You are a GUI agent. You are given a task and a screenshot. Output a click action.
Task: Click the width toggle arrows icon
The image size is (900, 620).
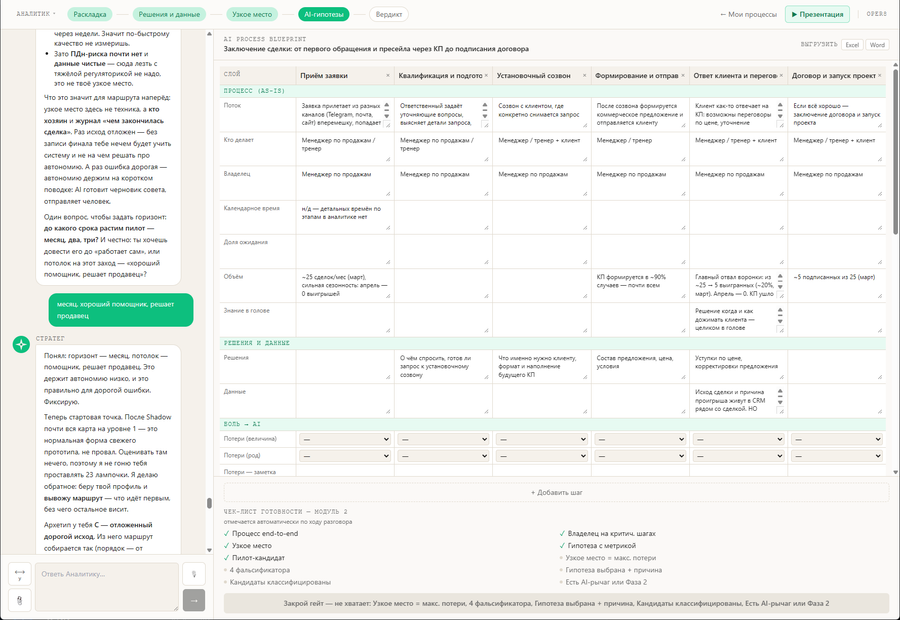(20, 574)
